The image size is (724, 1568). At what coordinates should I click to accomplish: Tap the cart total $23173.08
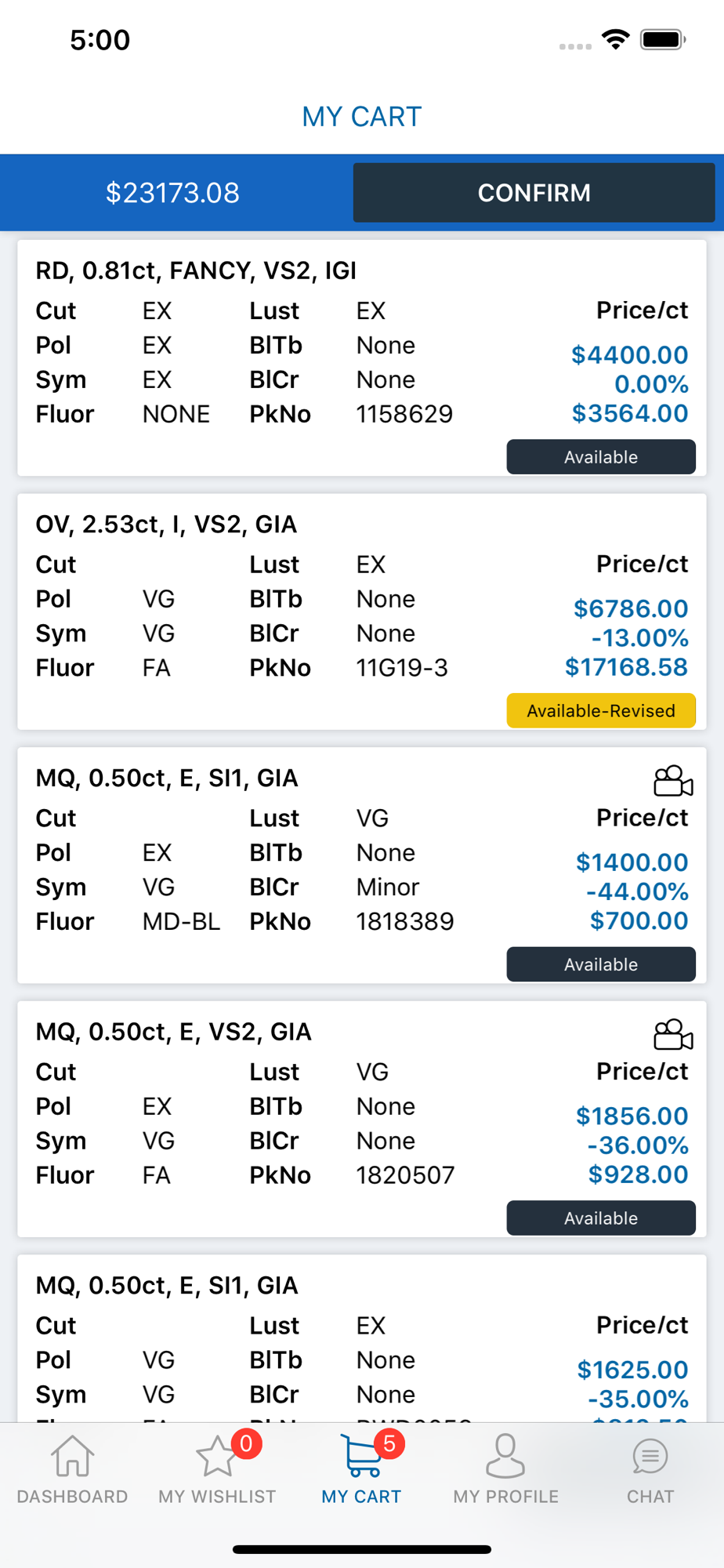point(172,193)
